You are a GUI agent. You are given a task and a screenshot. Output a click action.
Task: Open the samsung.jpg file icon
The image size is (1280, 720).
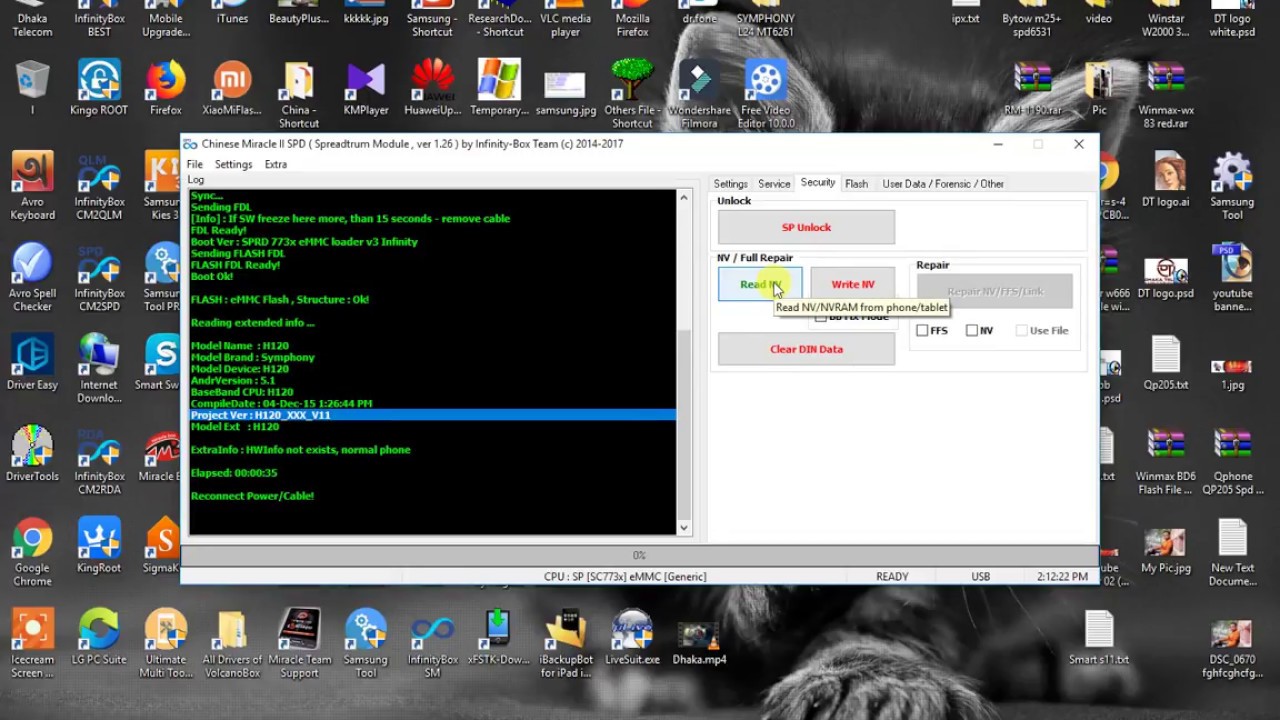click(x=565, y=93)
